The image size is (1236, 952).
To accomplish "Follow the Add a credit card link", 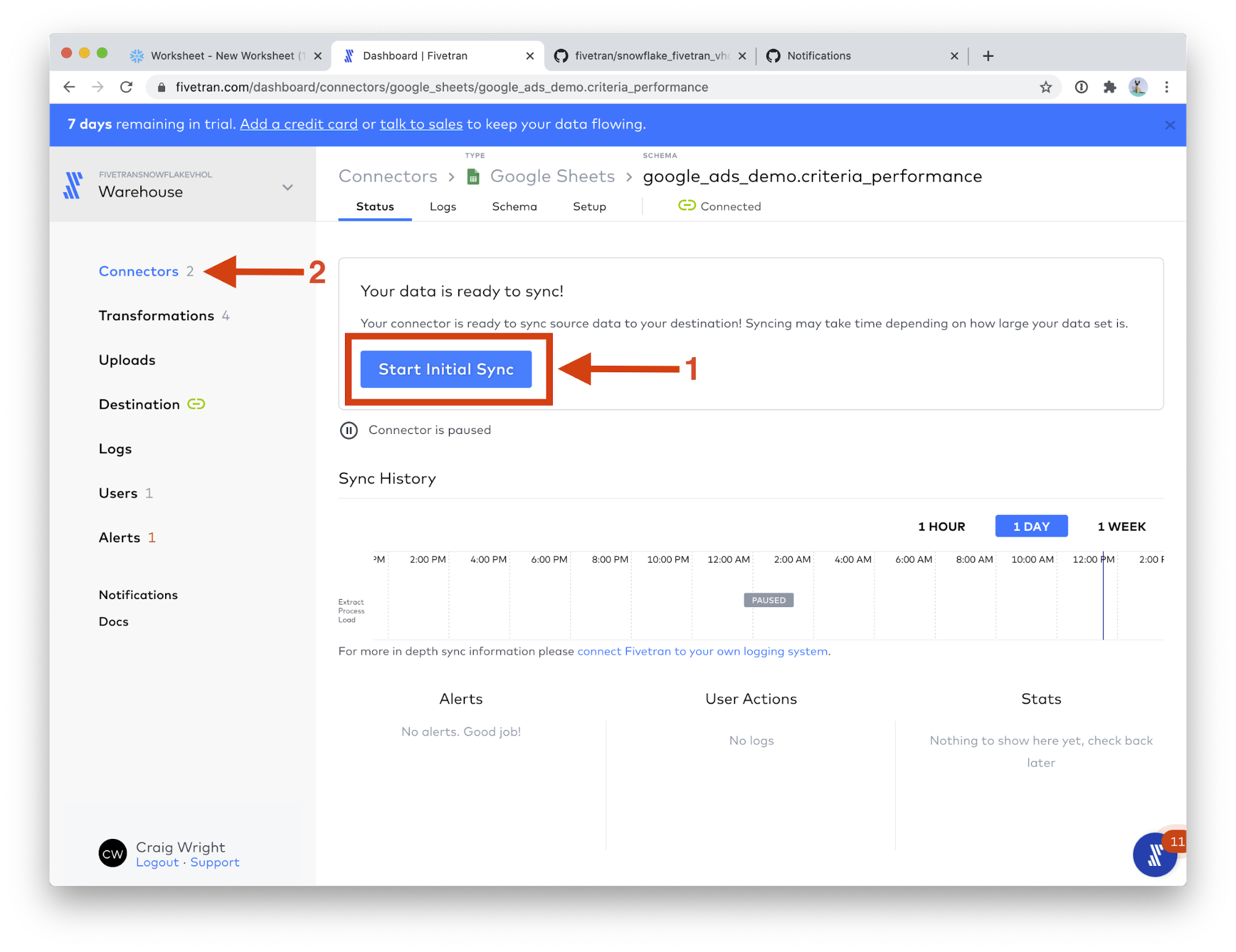I will click(299, 124).
